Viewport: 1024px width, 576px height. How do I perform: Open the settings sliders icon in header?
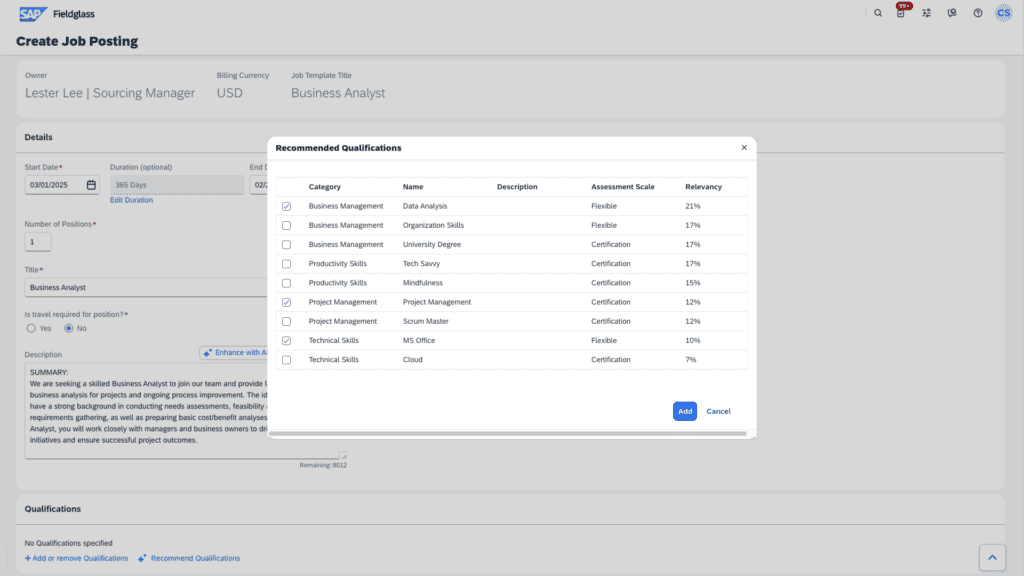(x=927, y=13)
